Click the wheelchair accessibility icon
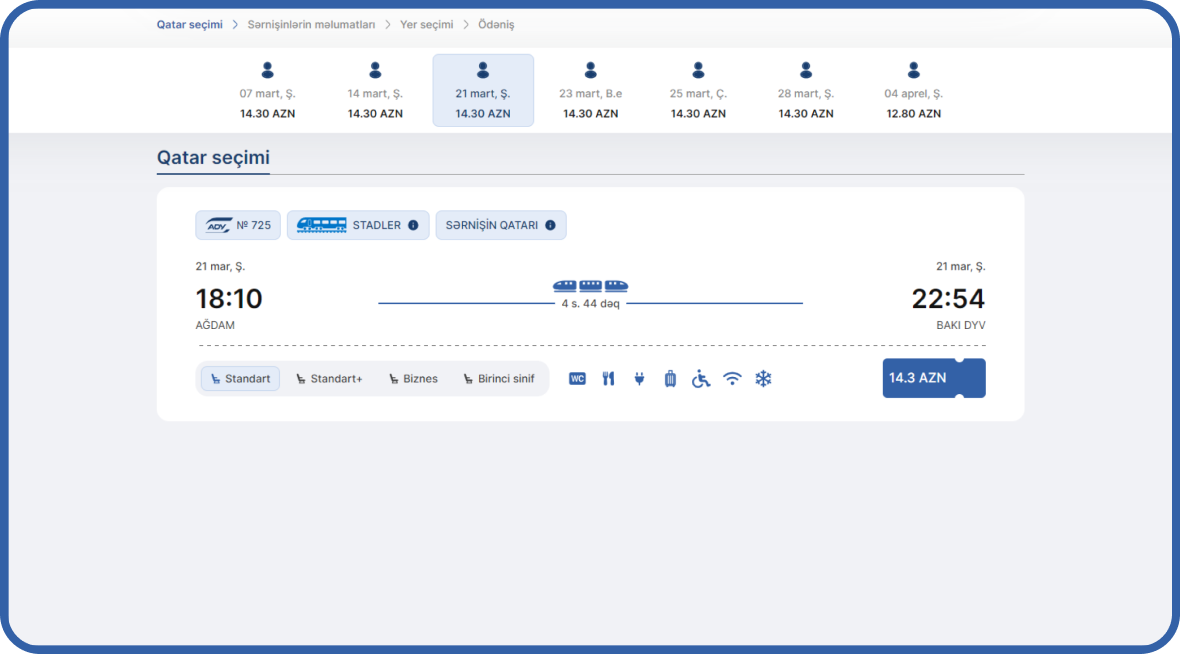This screenshot has height=654, width=1180. coord(701,379)
